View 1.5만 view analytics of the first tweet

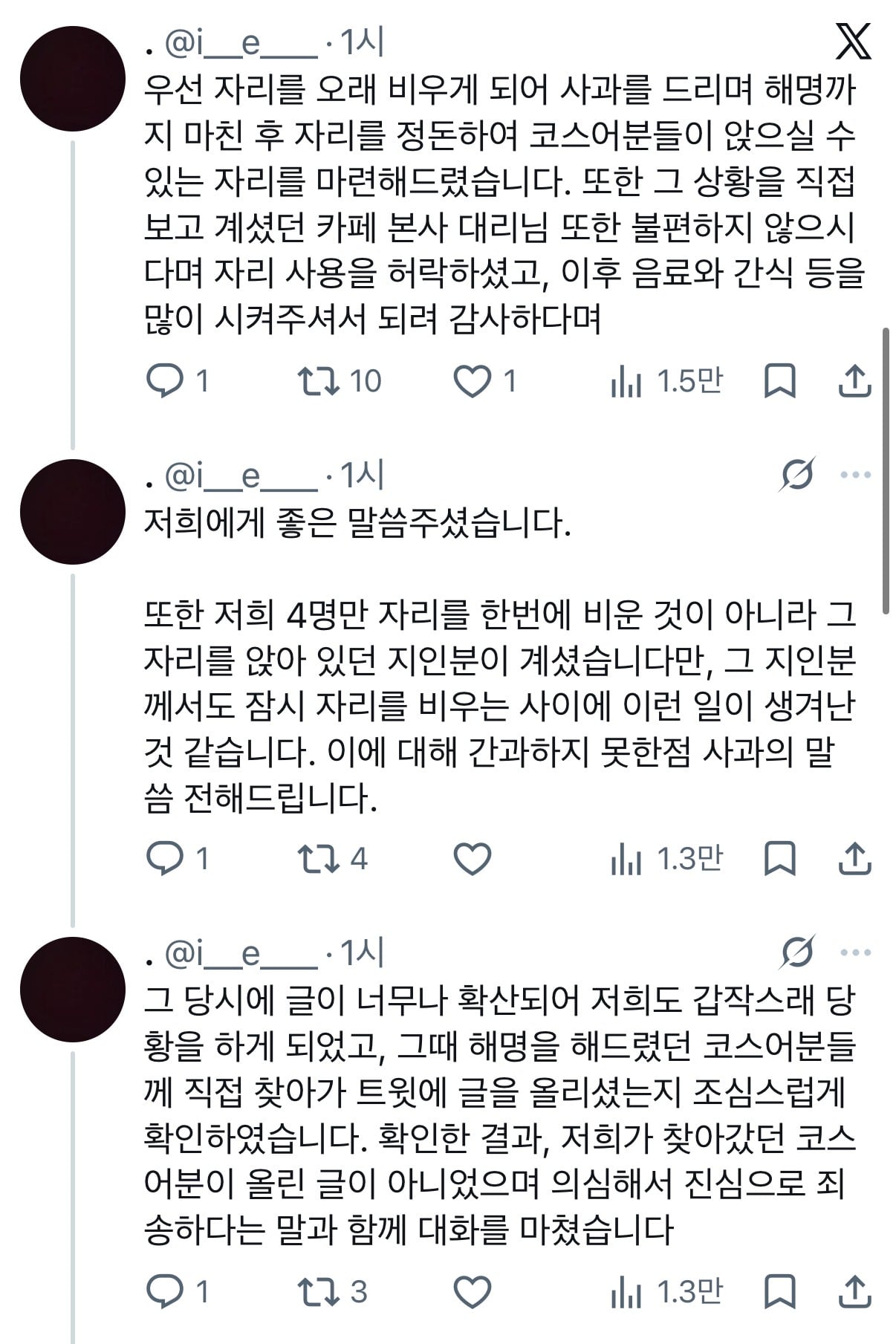[666, 381]
